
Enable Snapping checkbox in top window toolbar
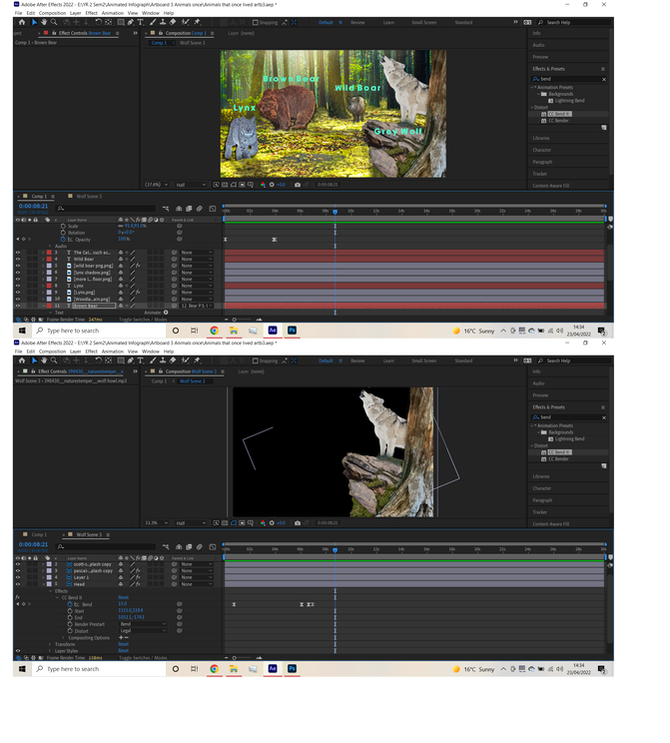click(x=255, y=22)
